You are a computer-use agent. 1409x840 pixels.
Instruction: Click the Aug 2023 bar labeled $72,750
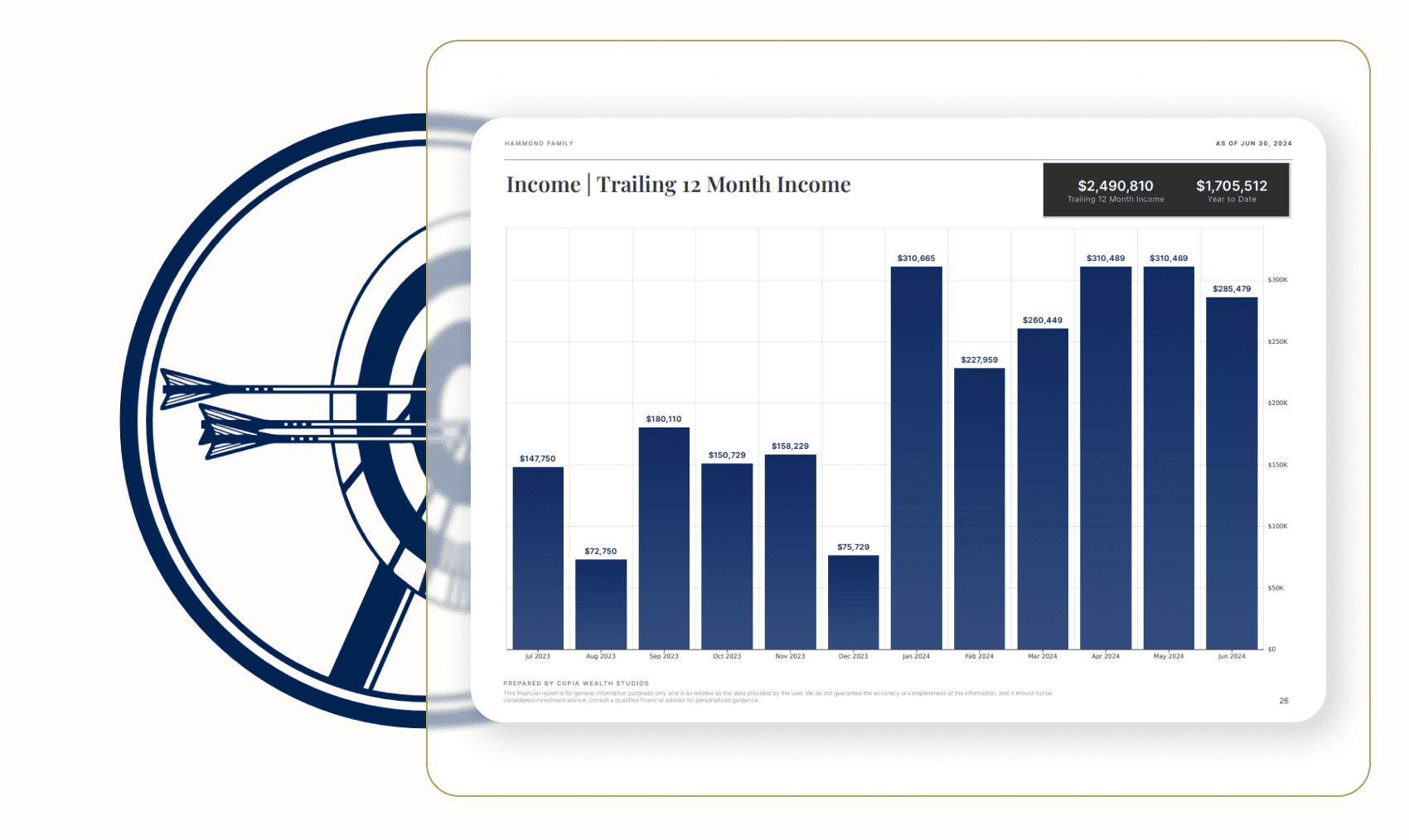coord(601,605)
